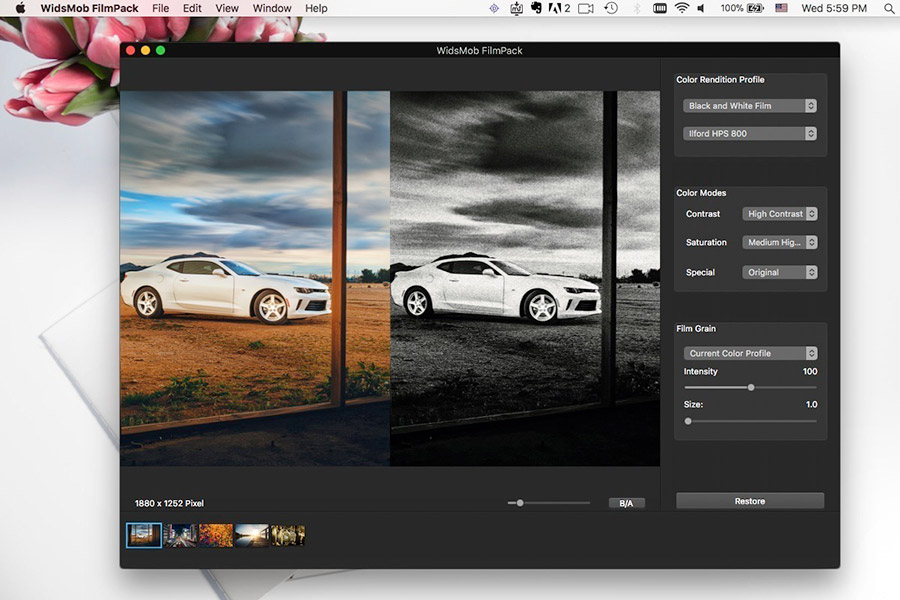Image resolution: width=900 pixels, height=600 pixels.
Task: Click the Restore button
Action: coord(750,501)
